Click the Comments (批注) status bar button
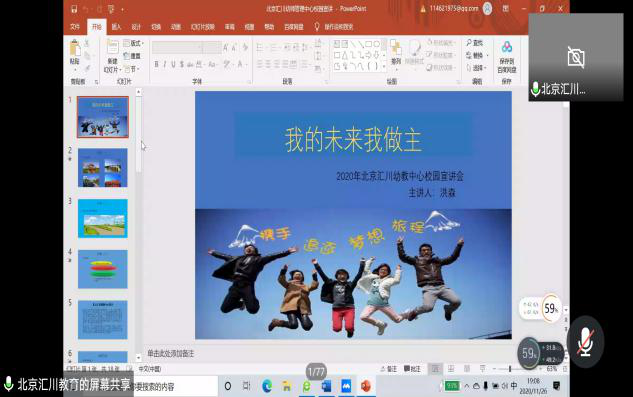The image size is (633, 397). tap(412, 369)
